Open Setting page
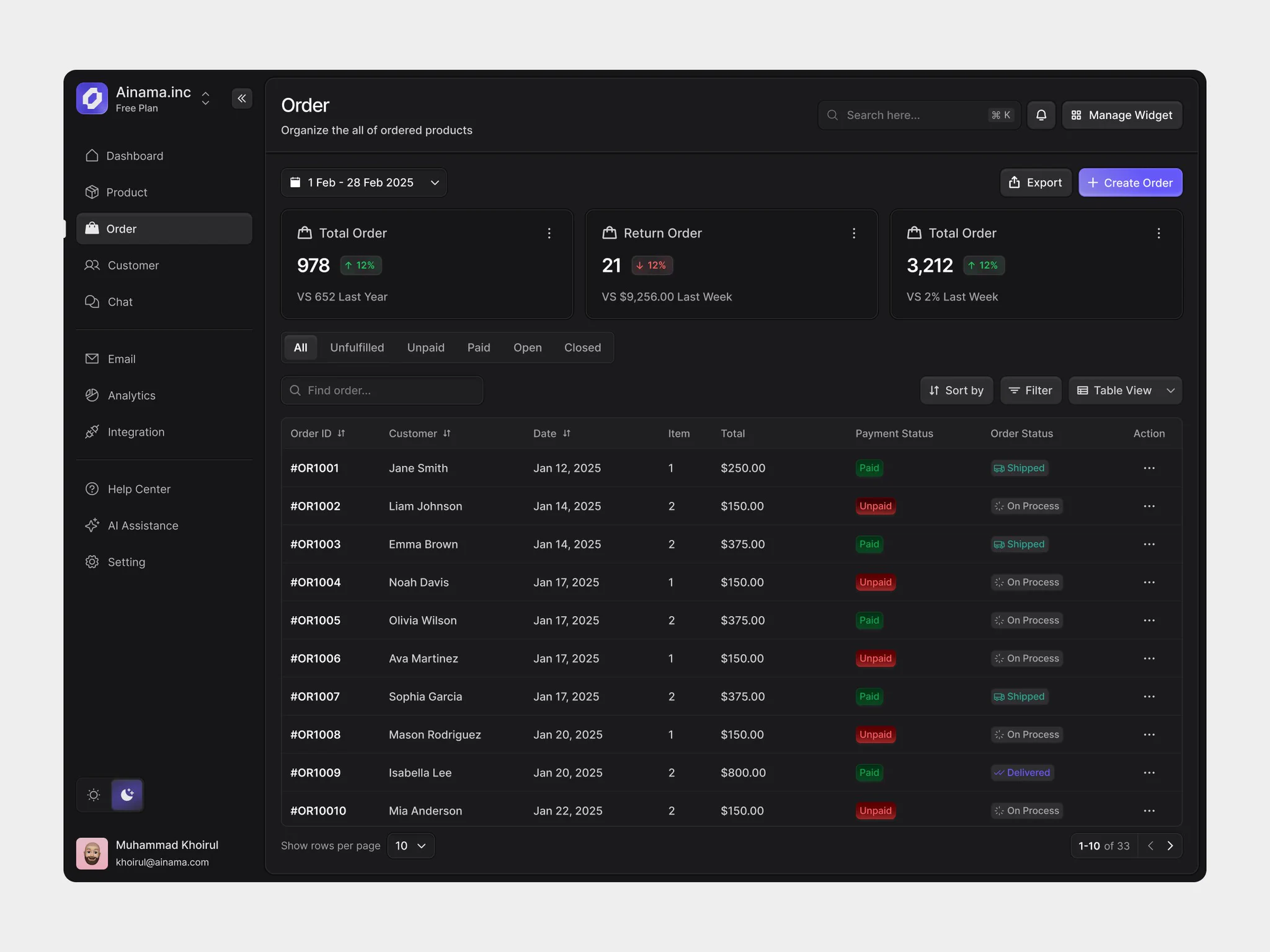This screenshot has width=1270, height=952. coord(164,562)
